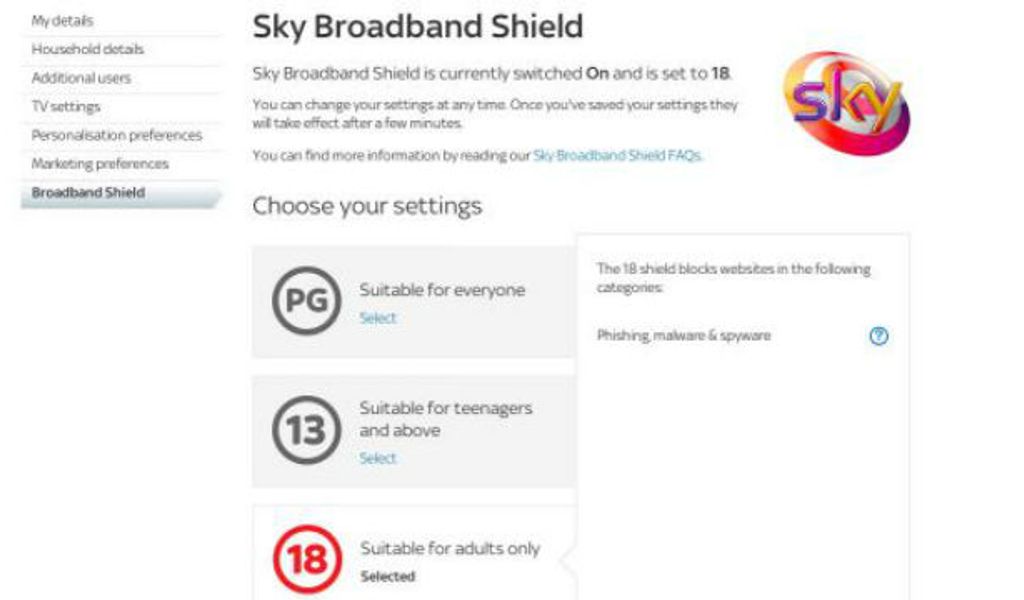1024x600 pixels.
Task: Select Broadband Shield sidebar item
Action: pos(121,194)
